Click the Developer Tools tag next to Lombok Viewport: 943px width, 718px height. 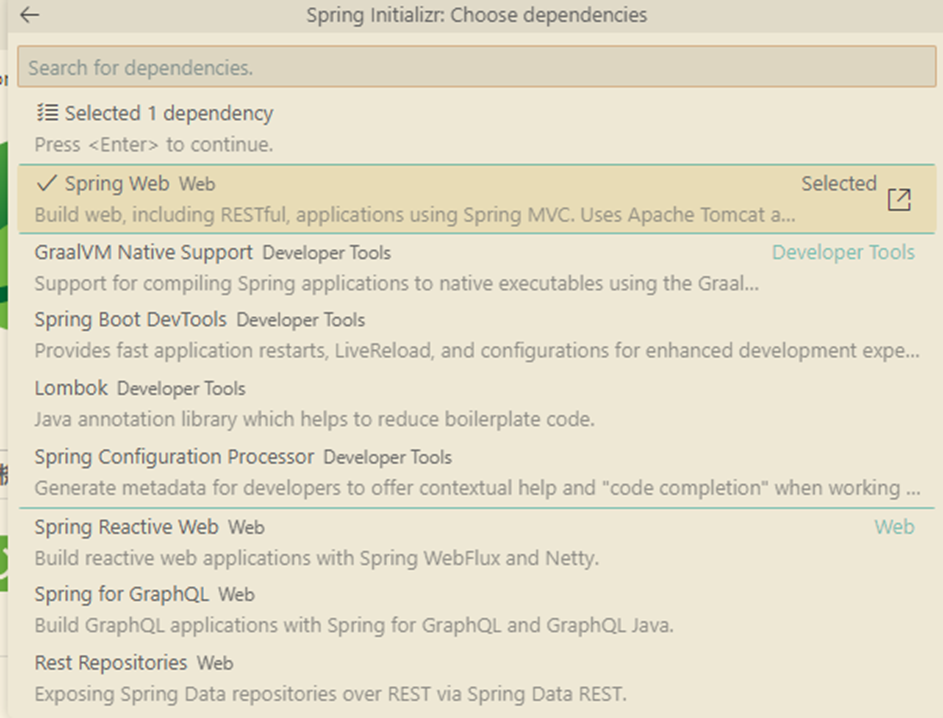178,388
